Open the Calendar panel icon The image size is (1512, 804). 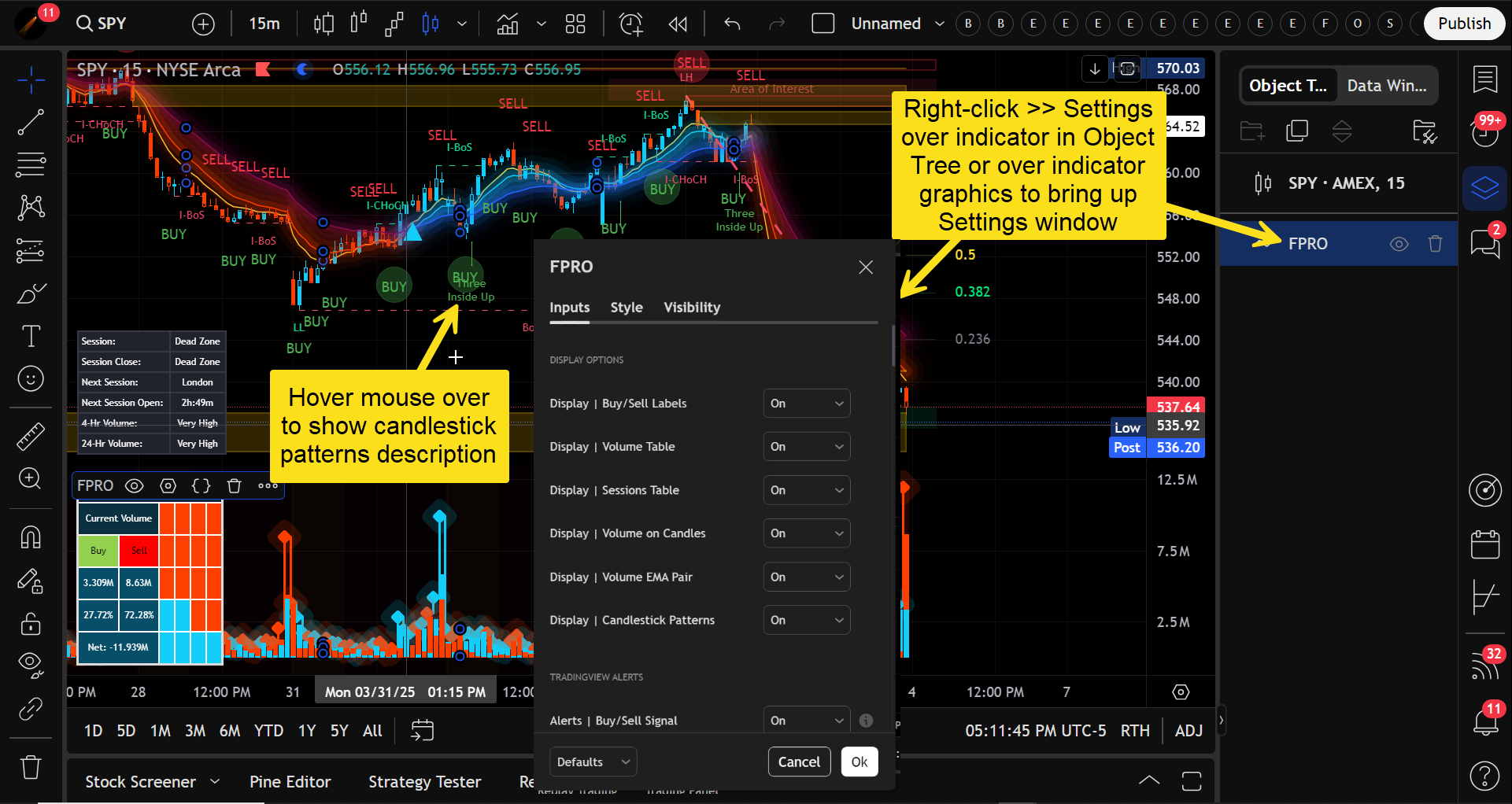[1485, 544]
